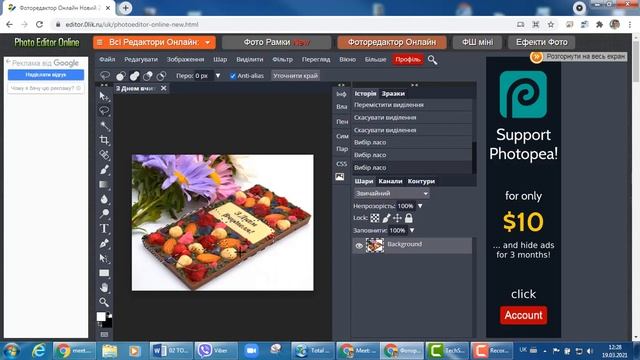Select the Pen tool
640x360 pixels.
pyautogui.click(x=104, y=243)
